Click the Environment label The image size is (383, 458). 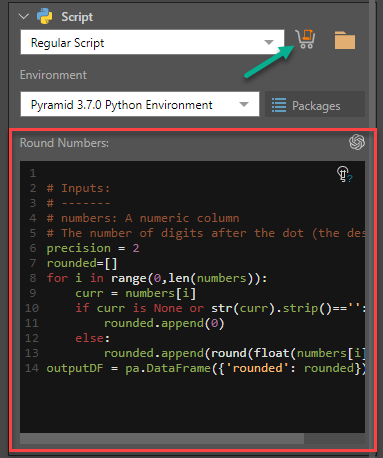coord(53,75)
